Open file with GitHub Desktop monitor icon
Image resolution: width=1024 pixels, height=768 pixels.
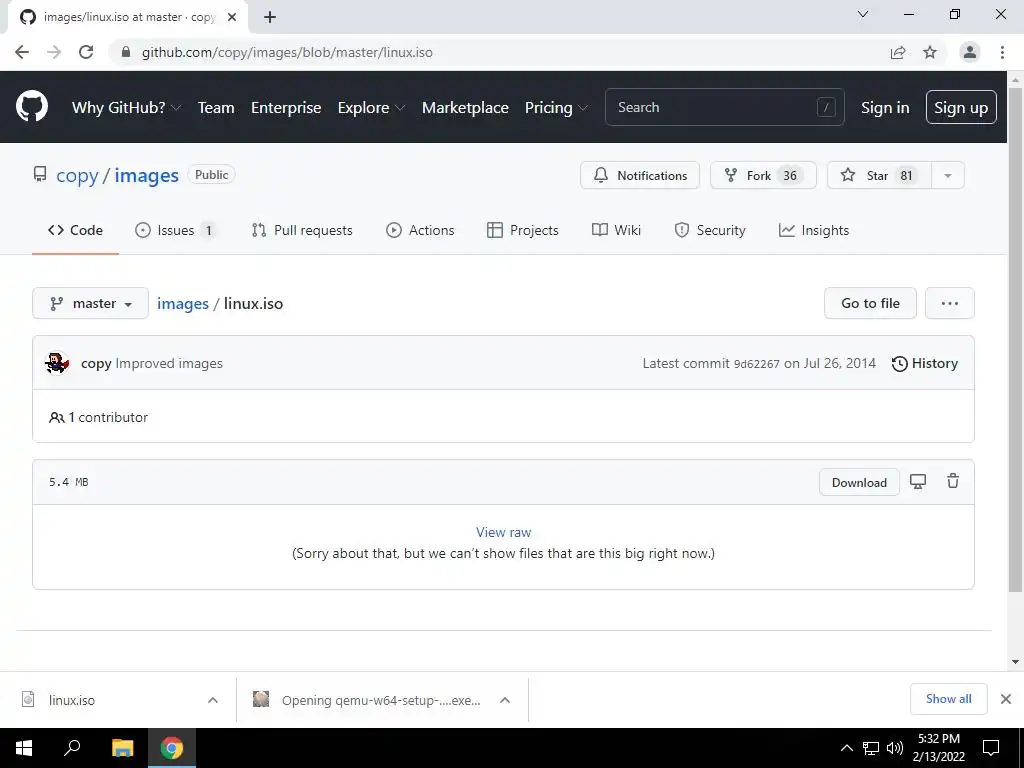[x=918, y=481]
